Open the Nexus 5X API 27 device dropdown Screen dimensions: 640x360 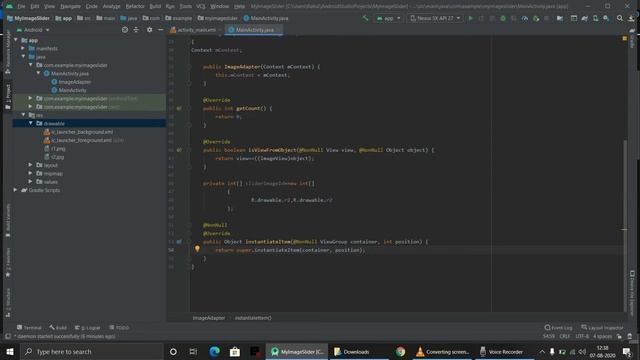pyautogui.click(x=435, y=18)
